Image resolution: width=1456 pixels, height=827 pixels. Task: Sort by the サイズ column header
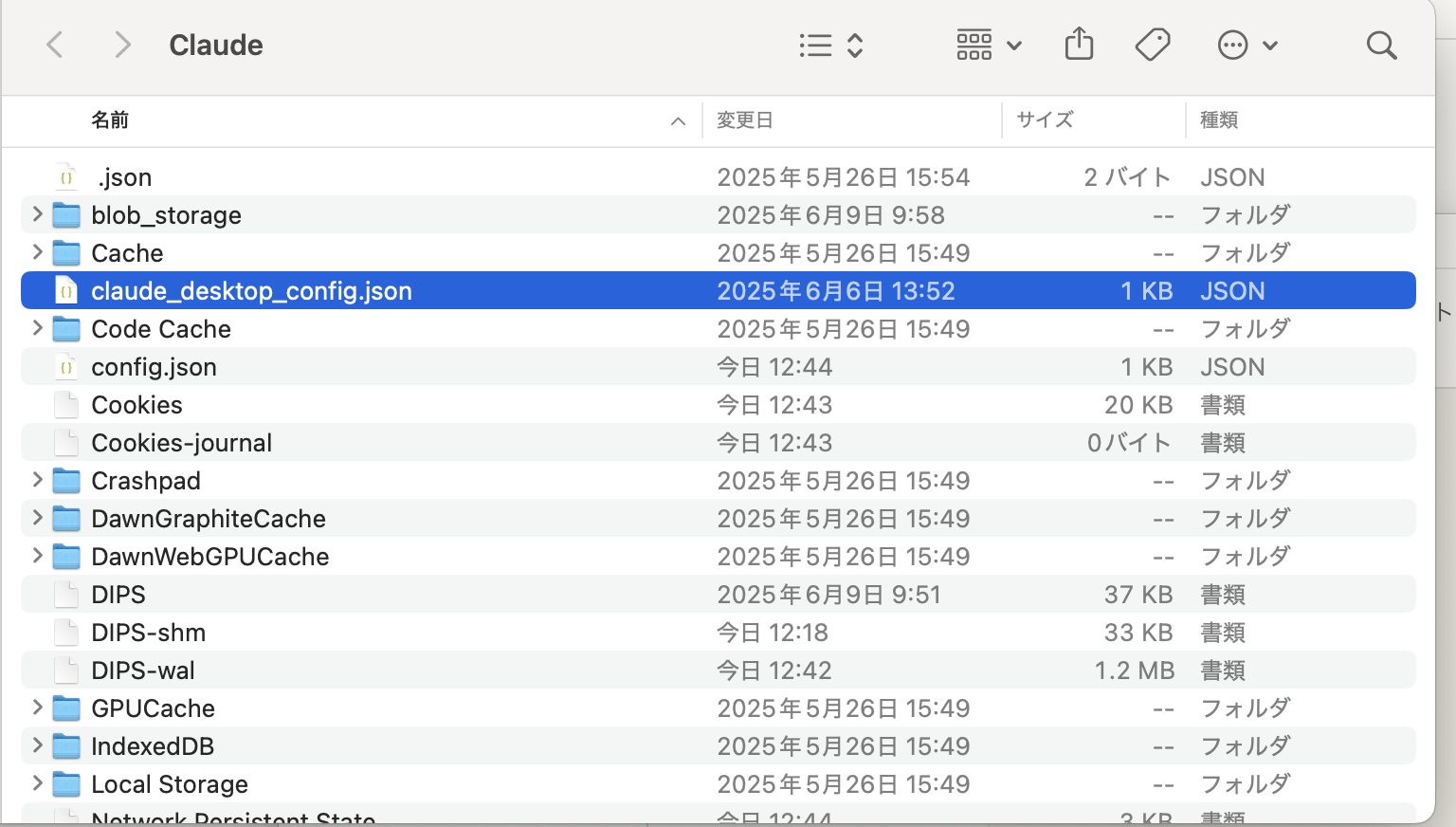coord(1045,120)
